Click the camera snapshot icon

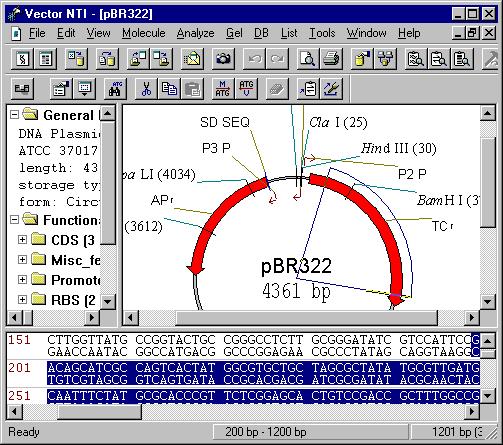point(223,59)
